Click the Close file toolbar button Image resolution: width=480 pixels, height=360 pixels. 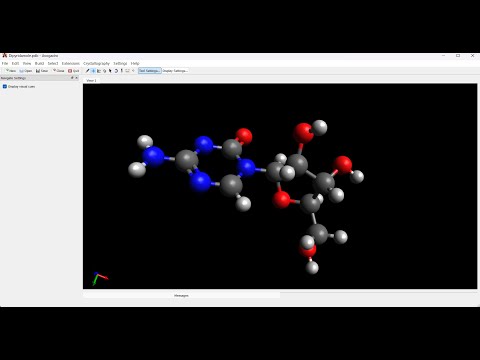(58, 71)
